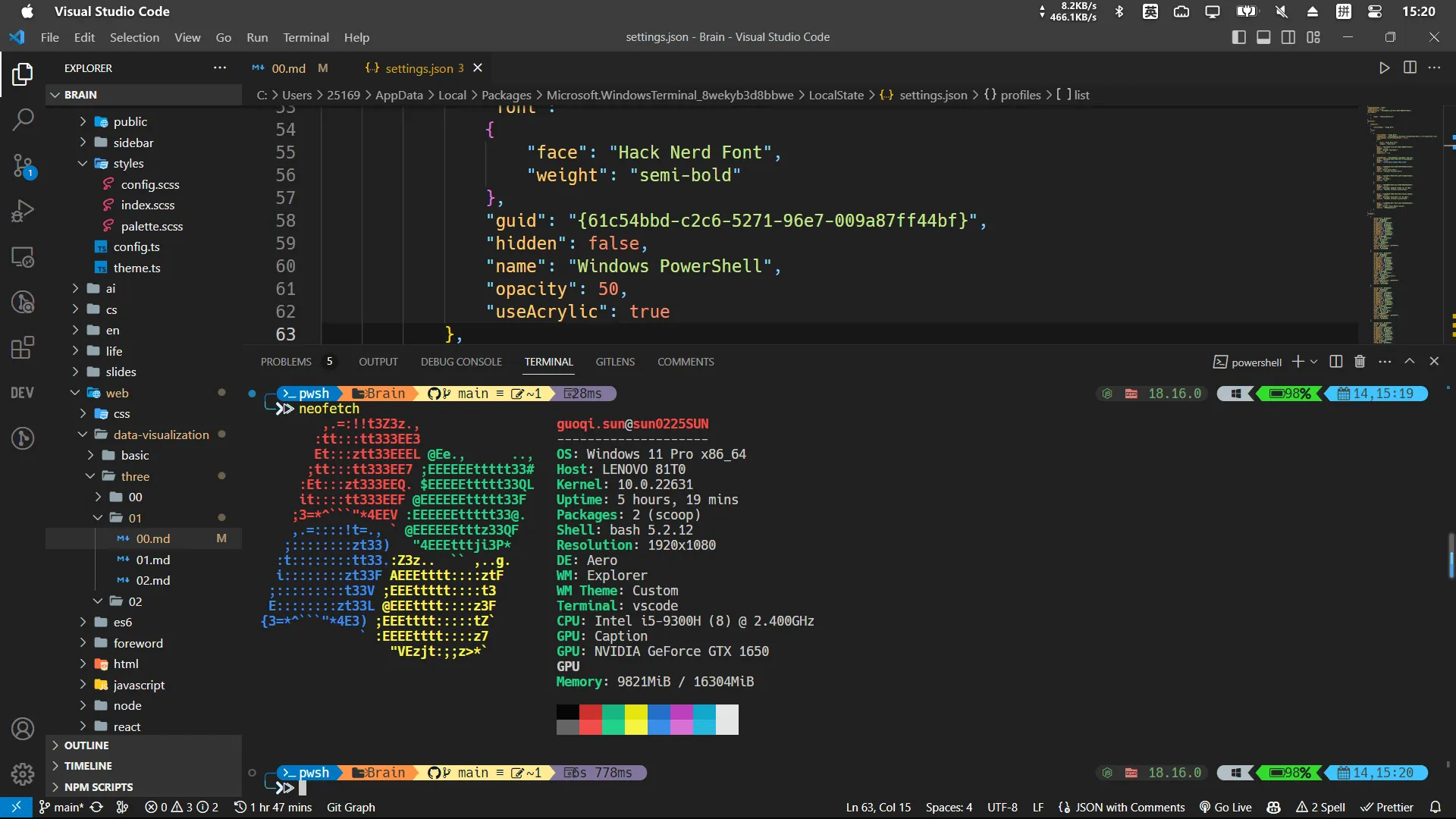The width and height of the screenshot is (1456, 819).
Task: Click the main* branch in status bar
Action: (61, 807)
